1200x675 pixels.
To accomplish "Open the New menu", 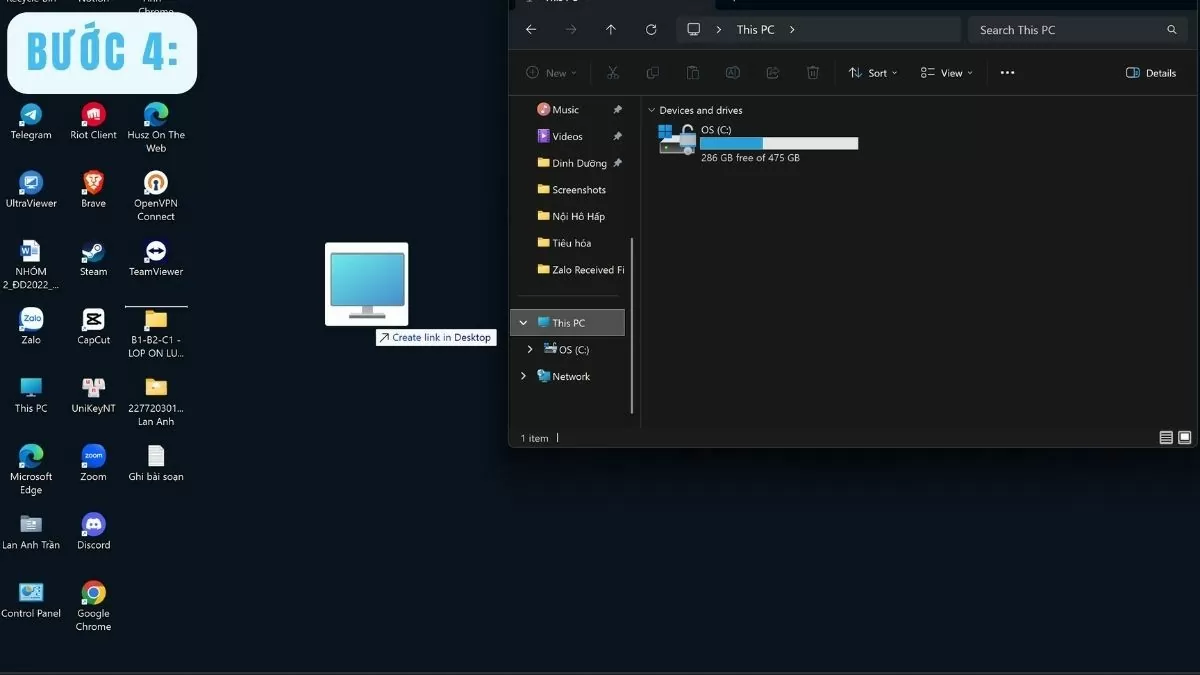I will [551, 72].
